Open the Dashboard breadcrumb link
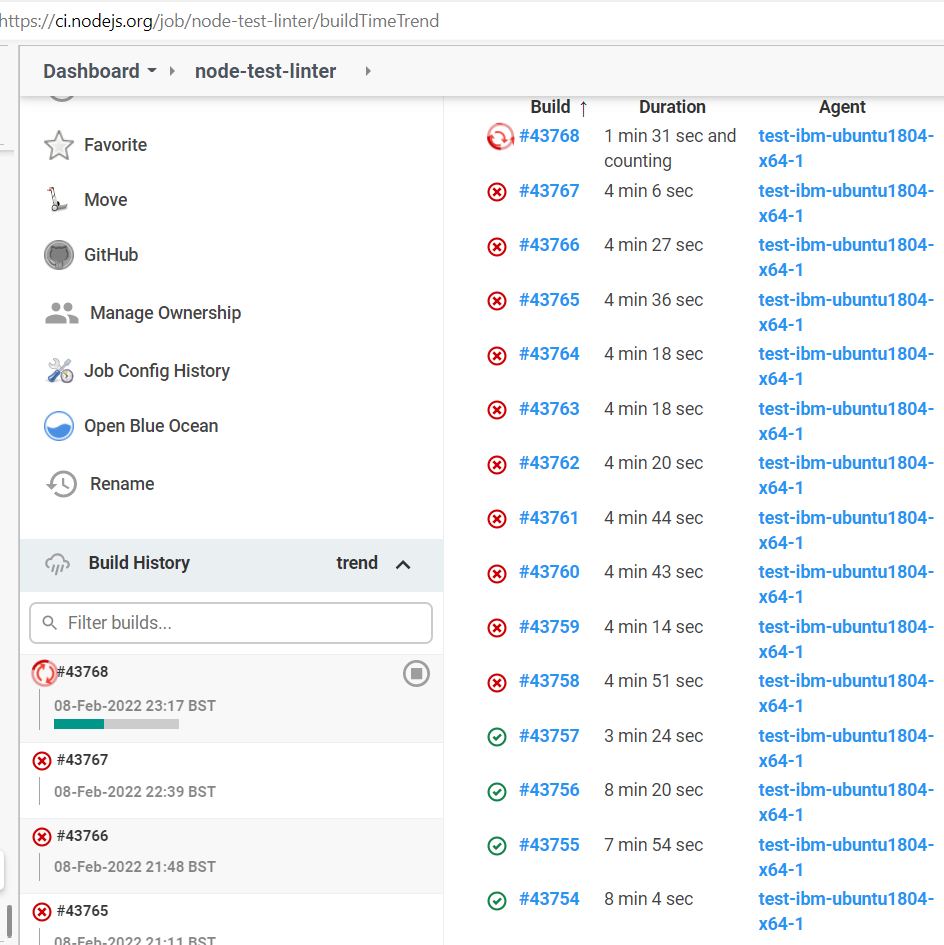The height and width of the screenshot is (945, 944). (x=91, y=71)
